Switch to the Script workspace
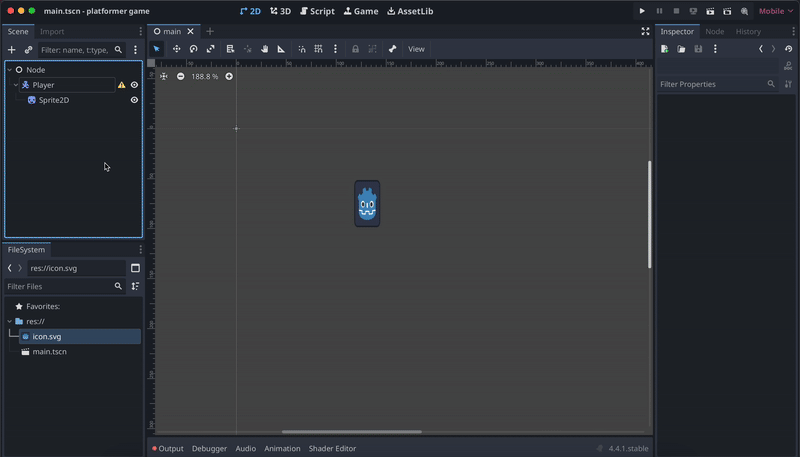 318,11
